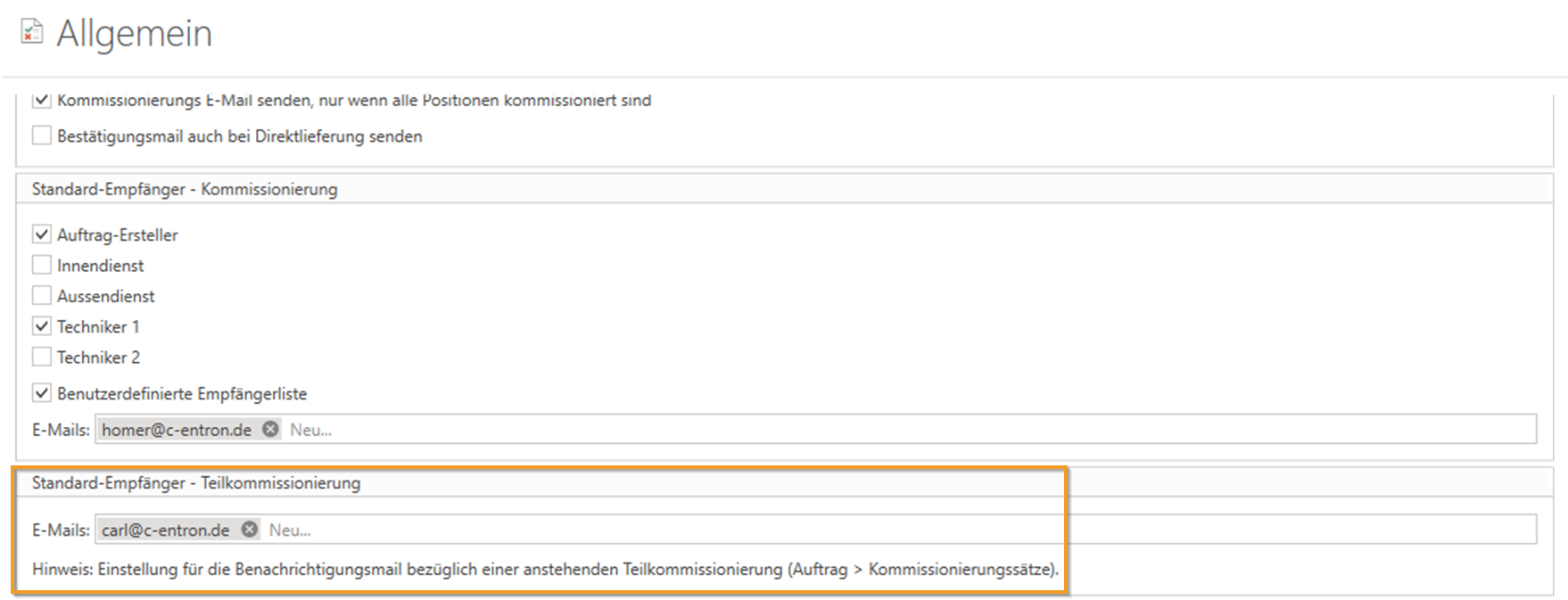Image resolution: width=1568 pixels, height=600 pixels.
Task: Click the vertical scrollbar on the right
Action: click(1560, 339)
